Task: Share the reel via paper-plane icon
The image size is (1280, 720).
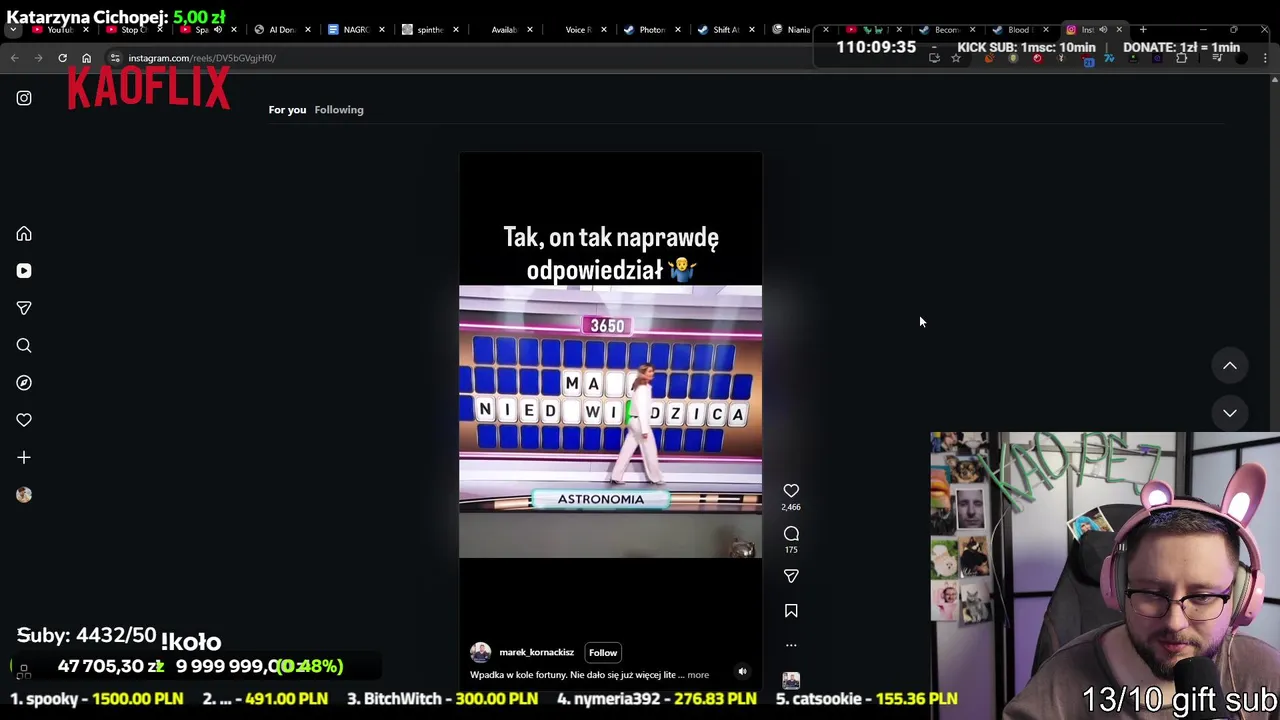Action: 791,576
